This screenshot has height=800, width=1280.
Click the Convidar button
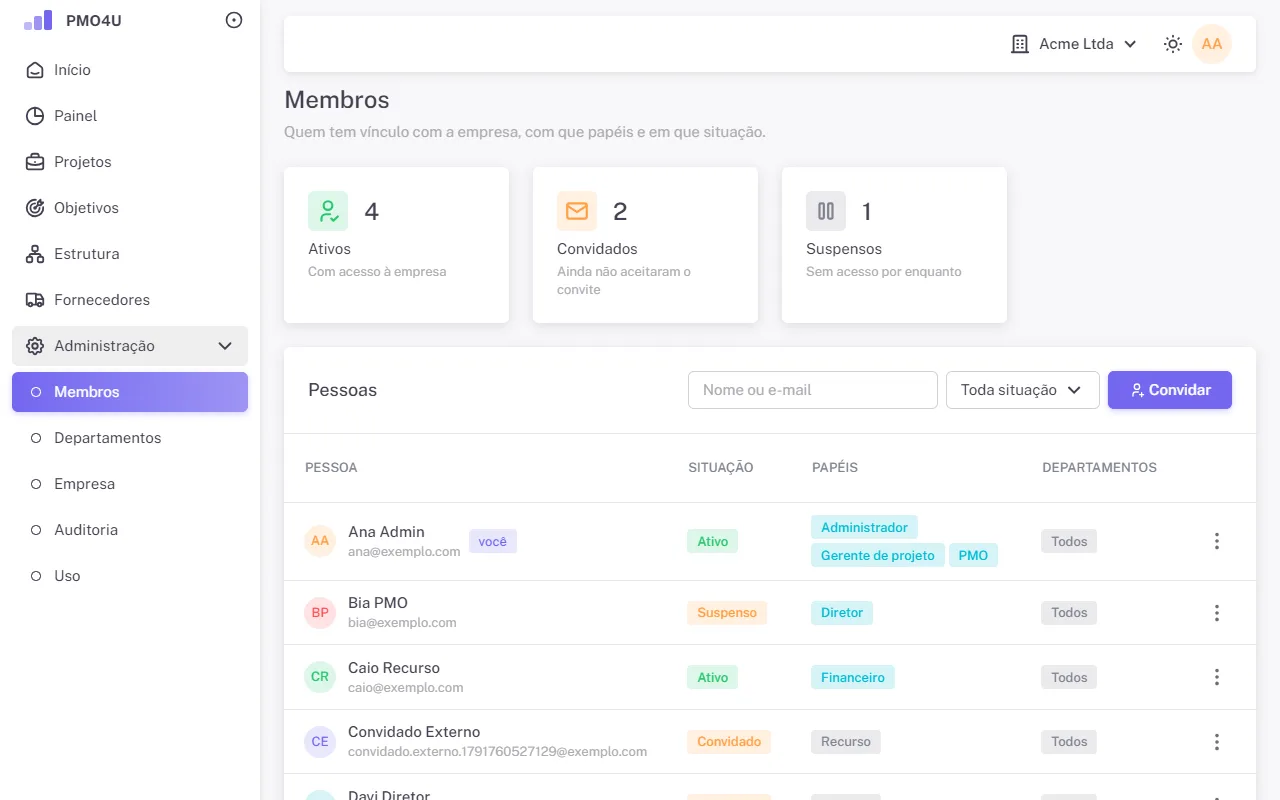pyautogui.click(x=1170, y=390)
